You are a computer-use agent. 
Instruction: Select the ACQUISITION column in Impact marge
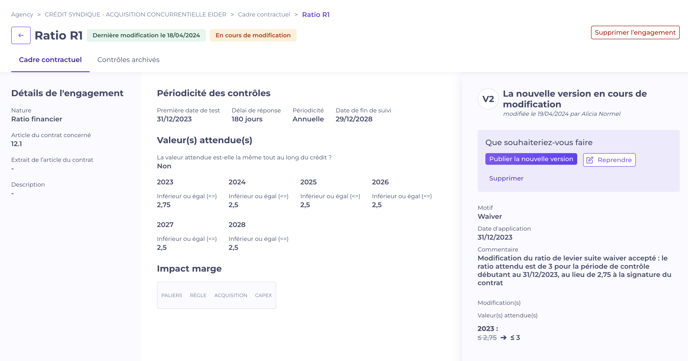pyautogui.click(x=231, y=295)
